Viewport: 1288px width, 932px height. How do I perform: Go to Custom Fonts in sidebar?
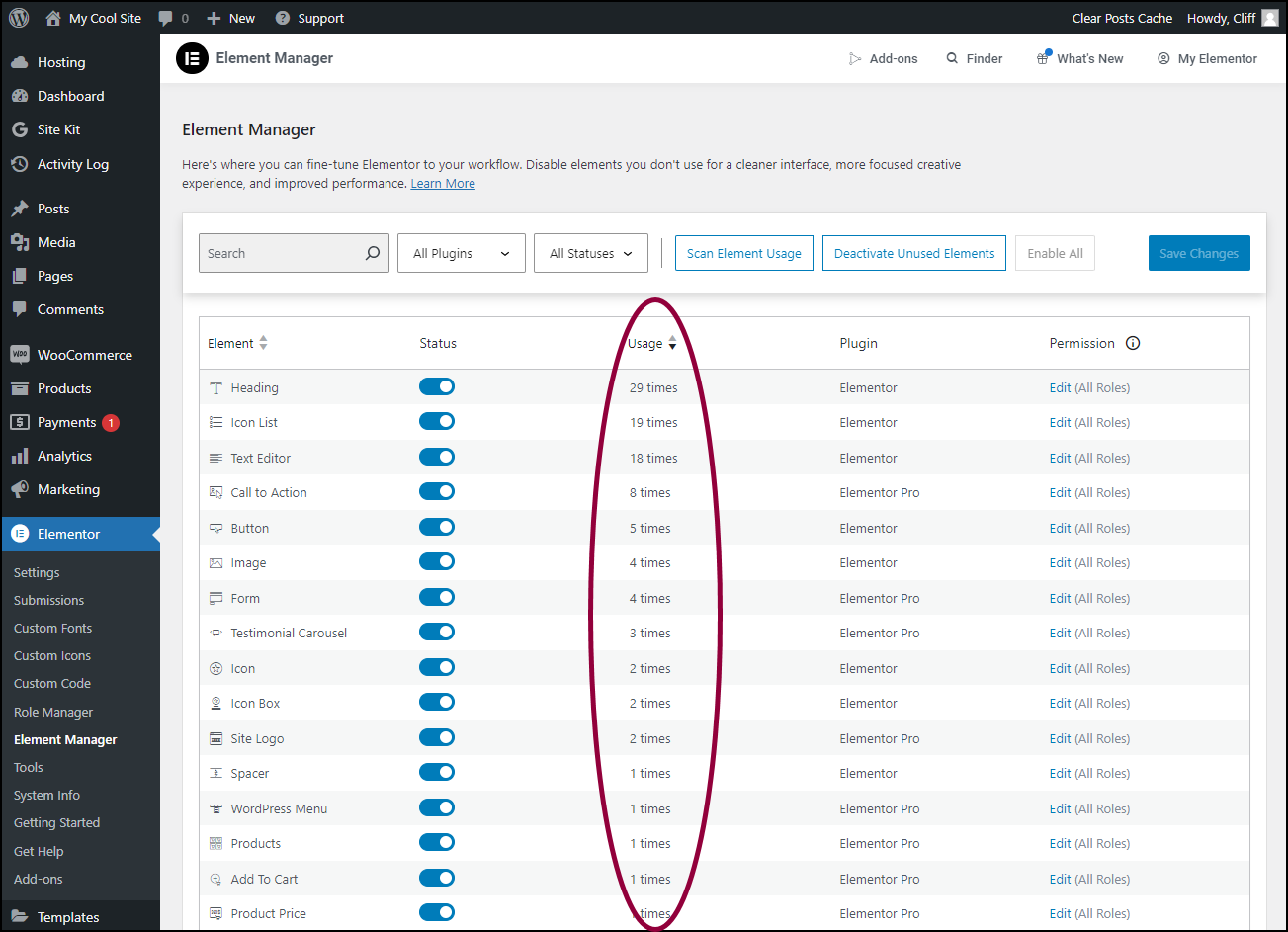tap(52, 628)
